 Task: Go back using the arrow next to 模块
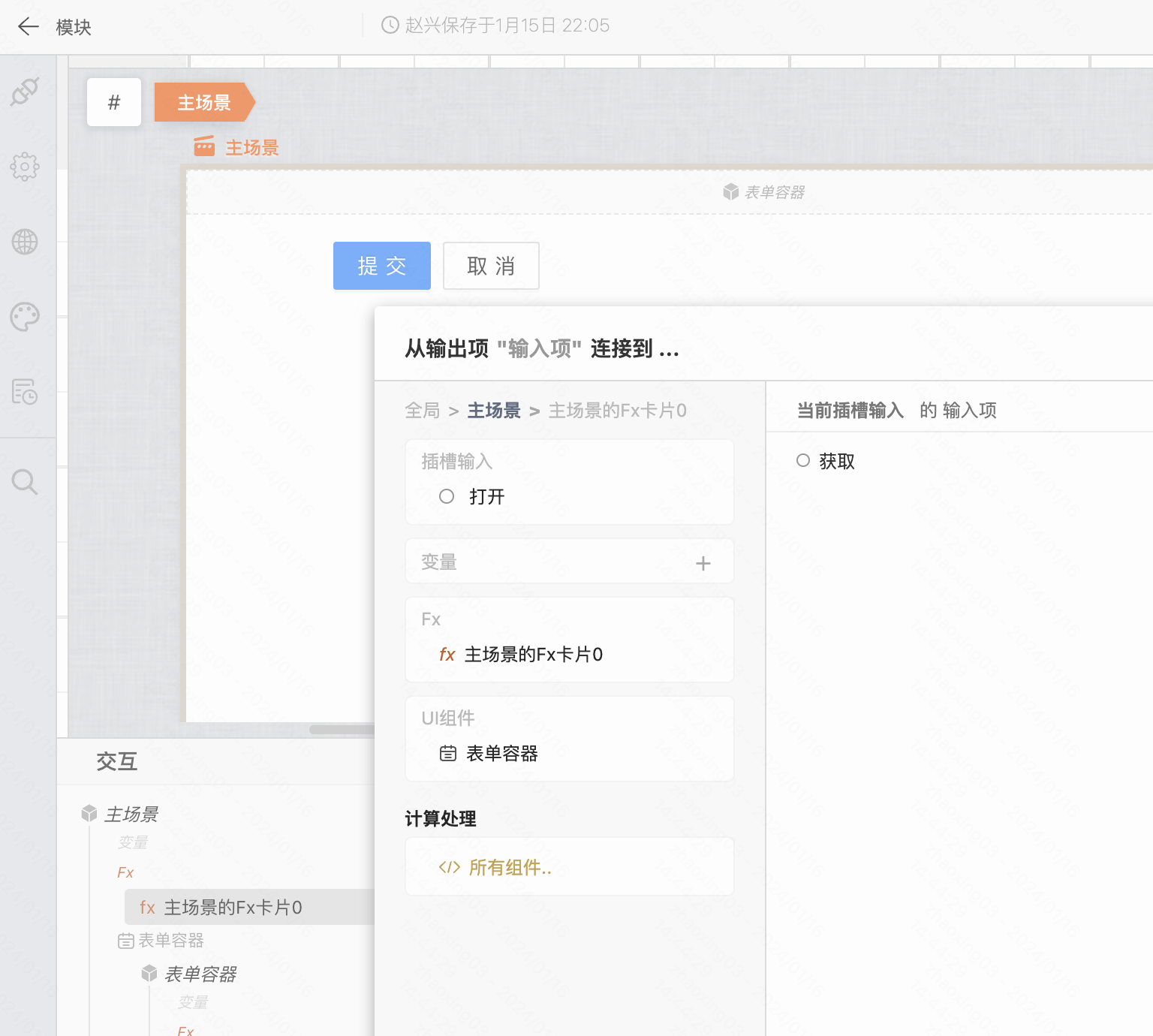28,27
